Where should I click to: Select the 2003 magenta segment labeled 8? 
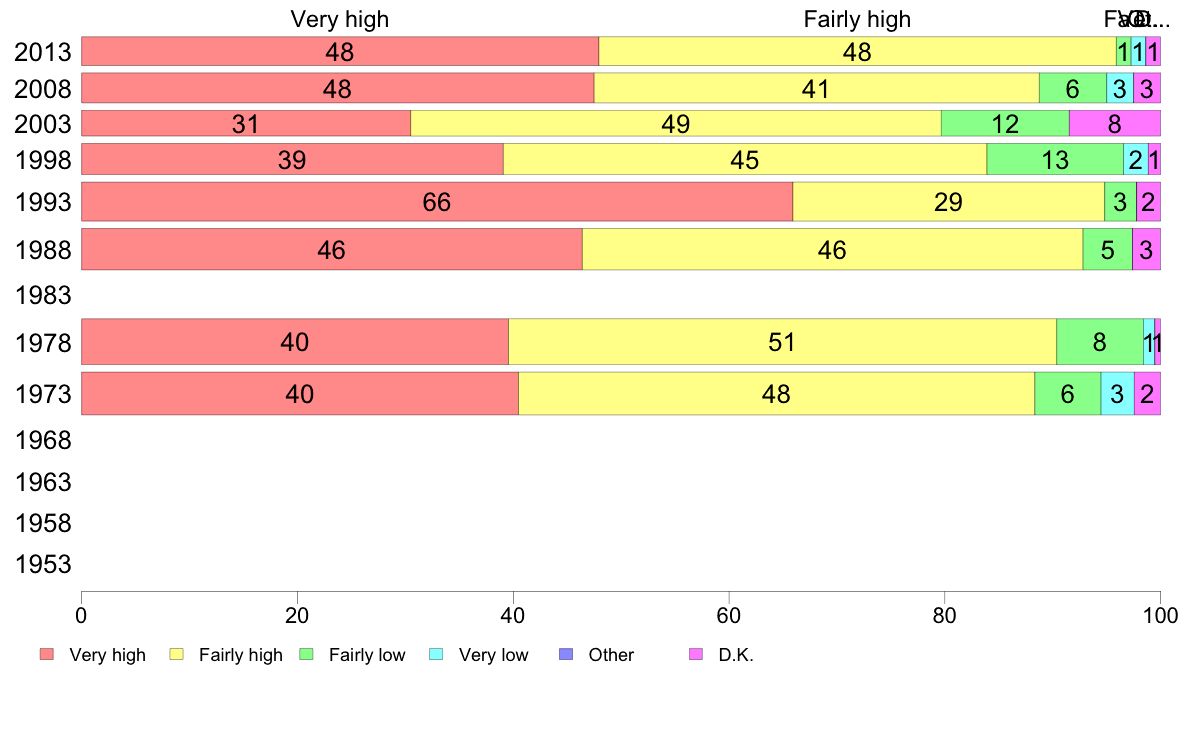tap(1114, 124)
